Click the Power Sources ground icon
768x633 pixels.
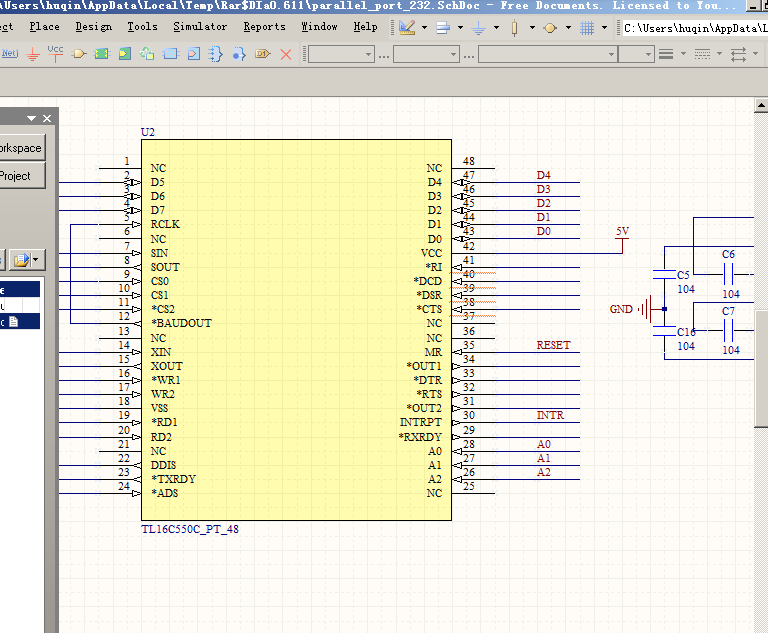pyautogui.click(x=479, y=28)
